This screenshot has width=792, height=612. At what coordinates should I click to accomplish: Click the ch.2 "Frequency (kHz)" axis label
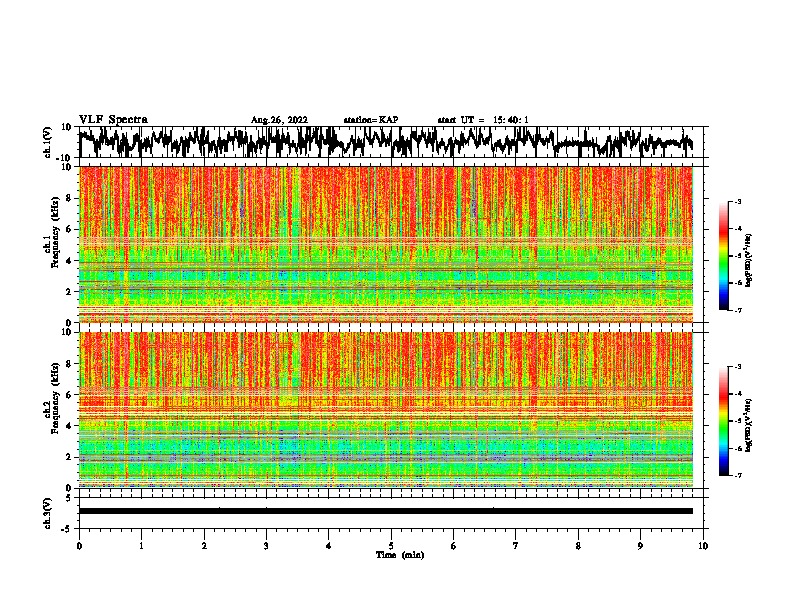(55, 398)
